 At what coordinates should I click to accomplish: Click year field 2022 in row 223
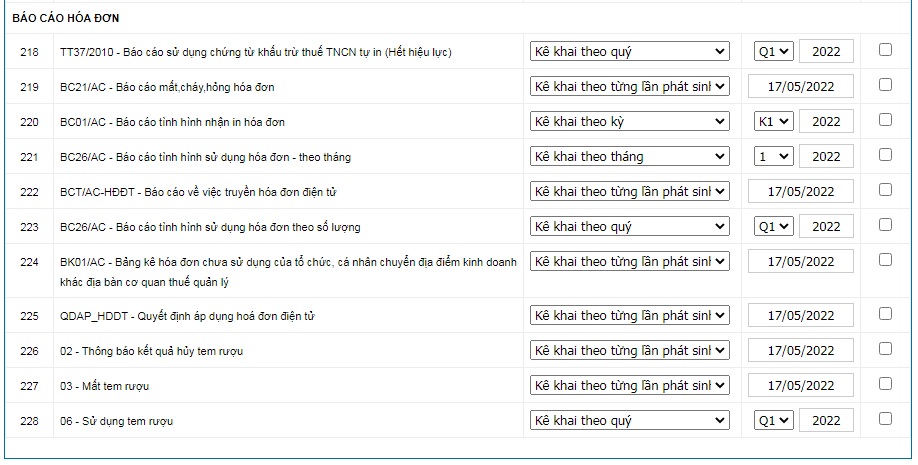pos(826,226)
